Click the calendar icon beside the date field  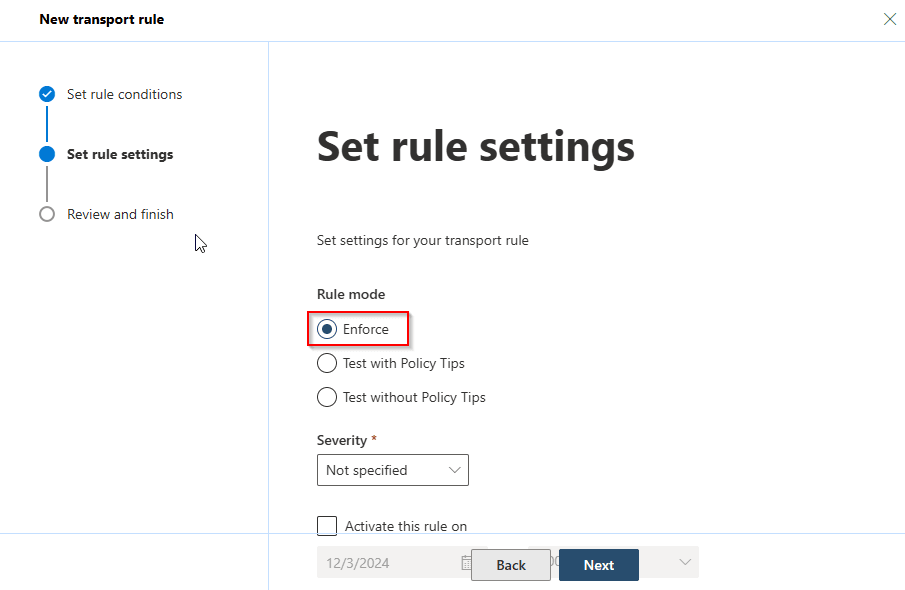coord(466,563)
